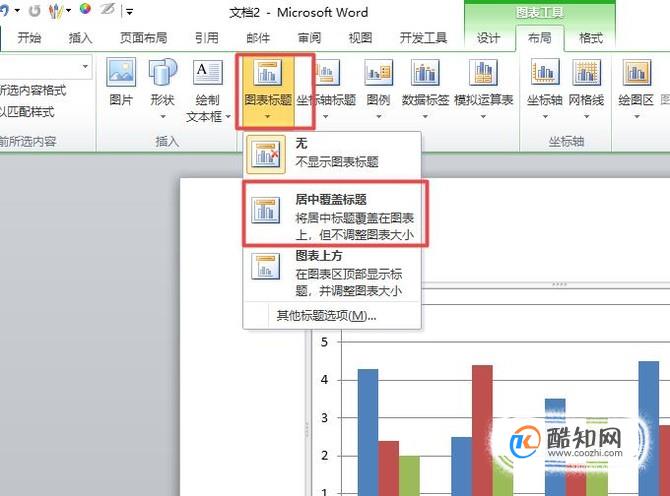The width and height of the screenshot is (670, 496).
Task: Open the Plot Area (绘图区) options
Action: (x=636, y=90)
